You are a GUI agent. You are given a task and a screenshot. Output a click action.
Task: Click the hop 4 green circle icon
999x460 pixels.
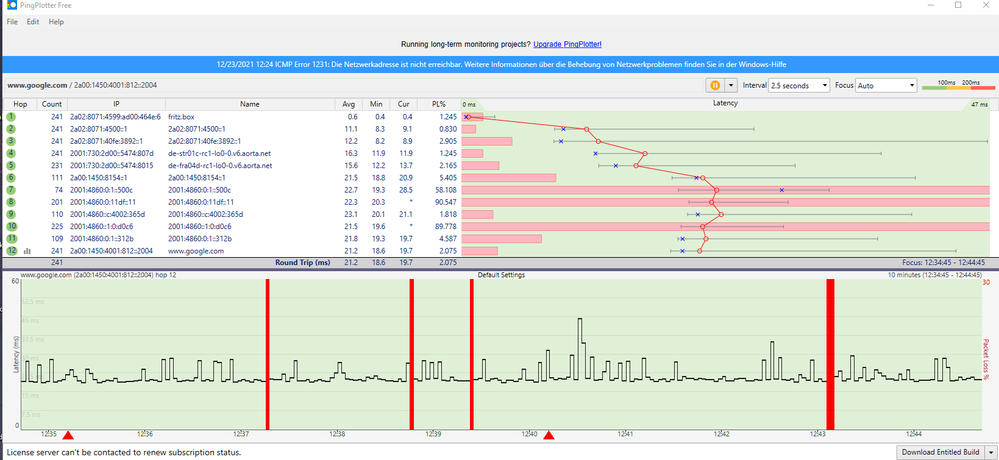(x=11, y=154)
